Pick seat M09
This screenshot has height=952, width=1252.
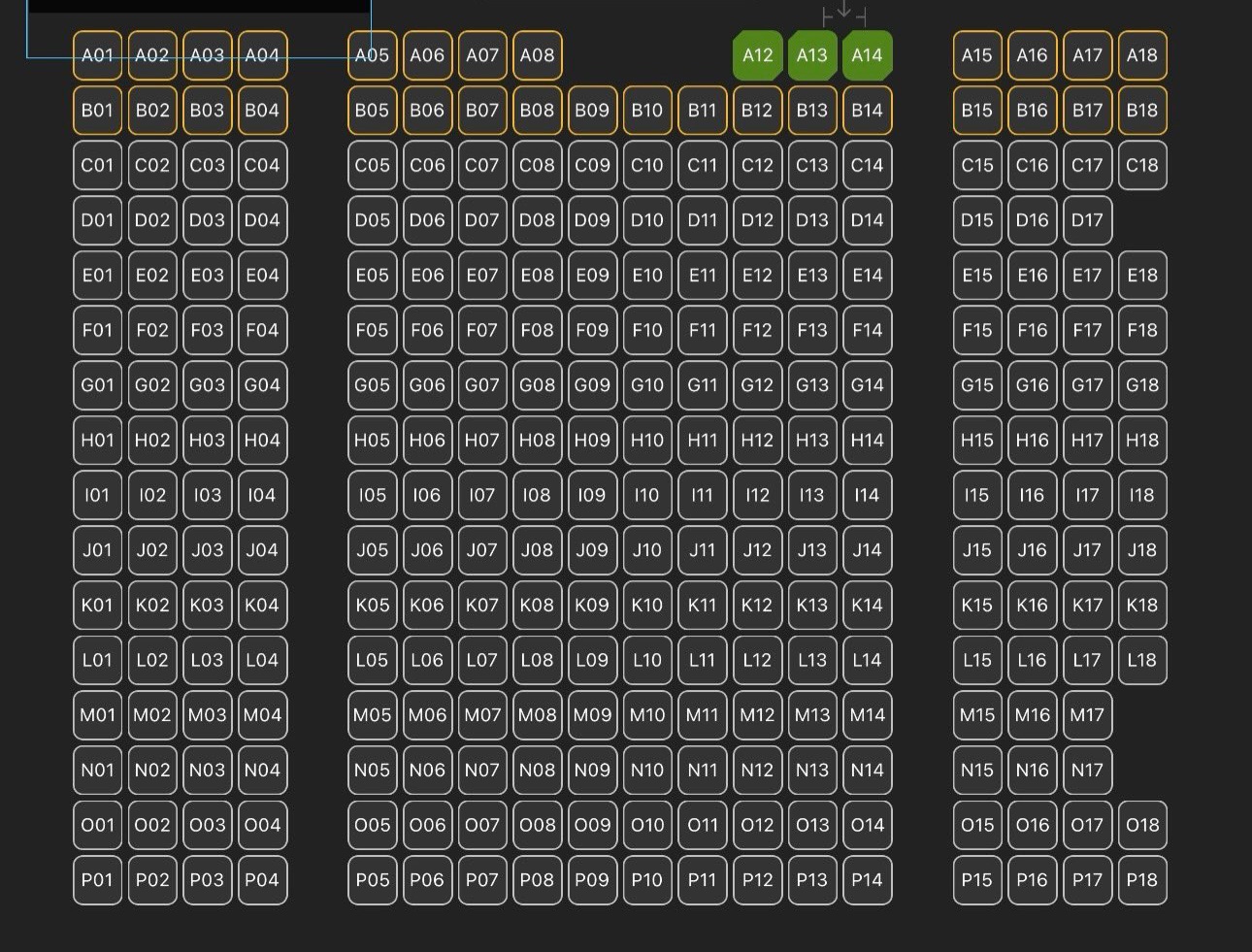[x=592, y=715]
